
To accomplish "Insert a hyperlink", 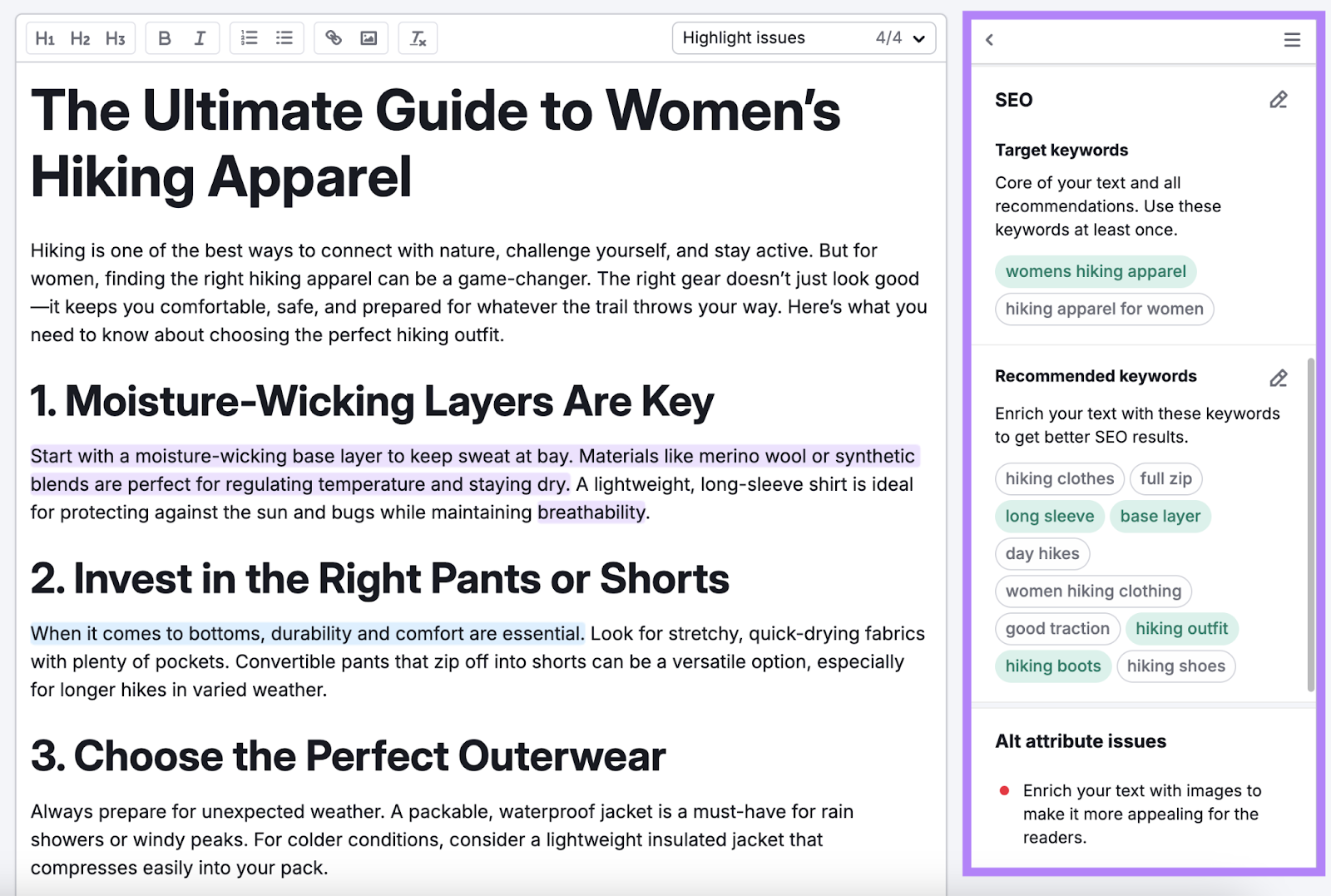I will [x=334, y=37].
